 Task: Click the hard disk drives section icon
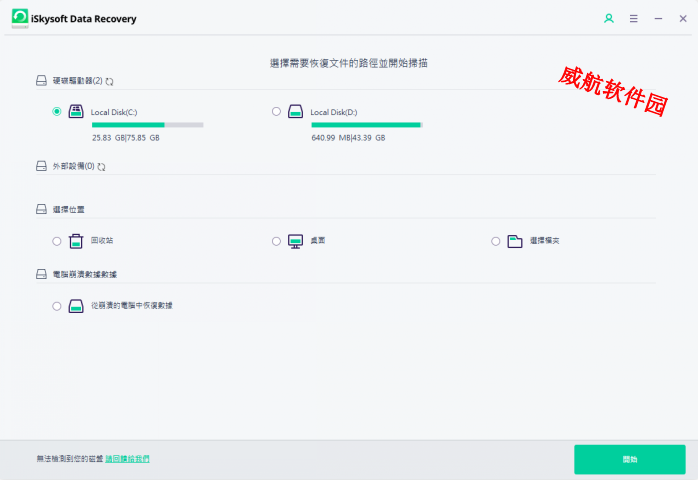(41, 81)
